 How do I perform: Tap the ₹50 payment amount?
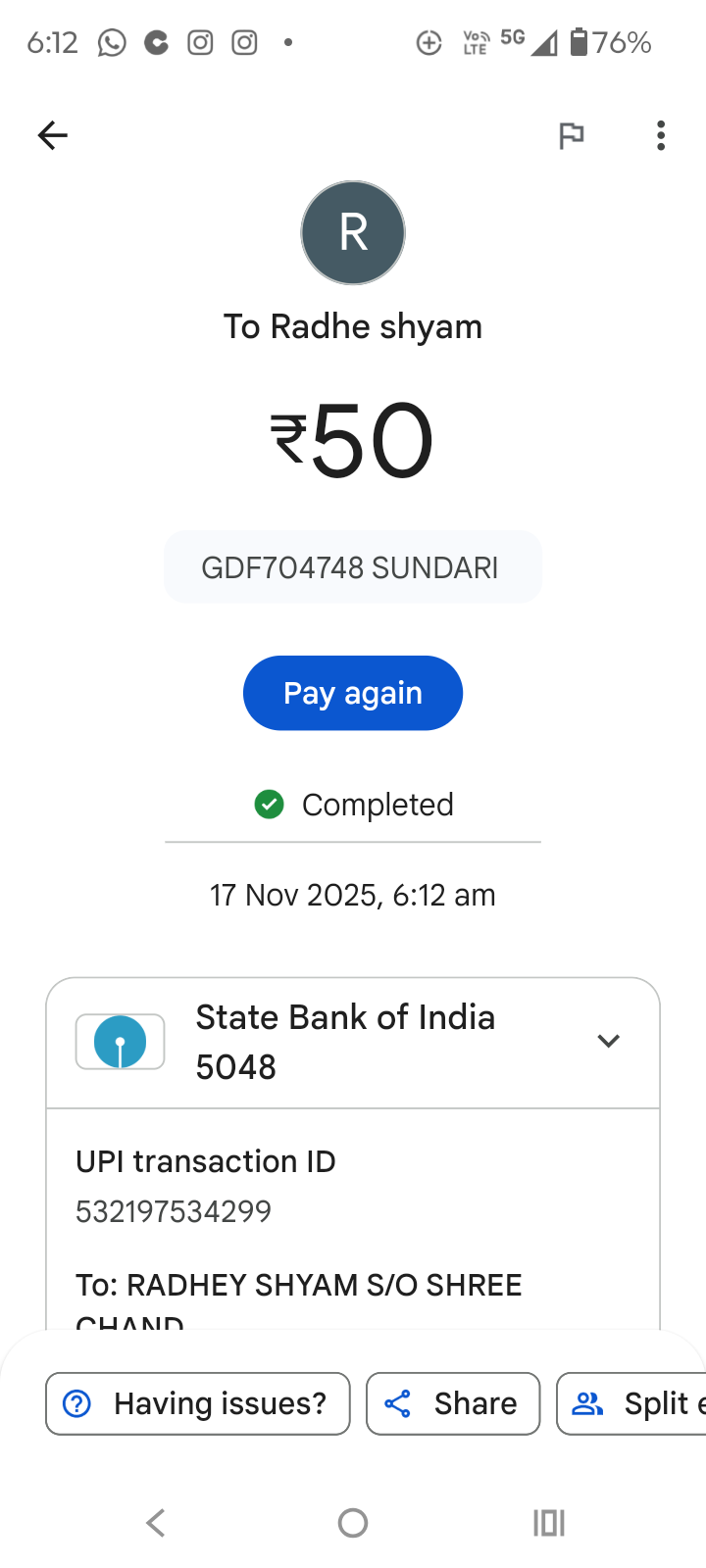[353, 441]
